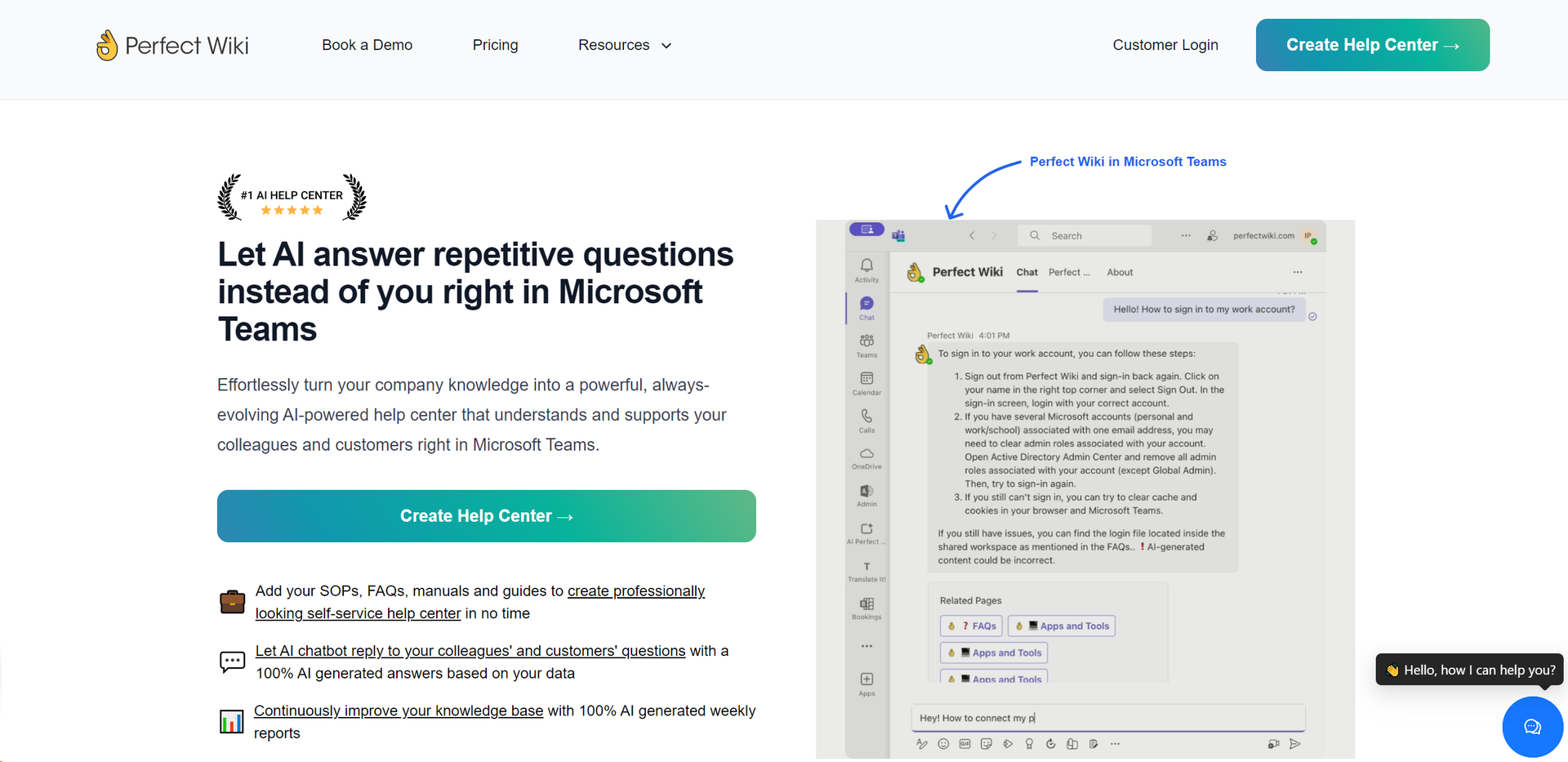Image resolution: width=1568 pixels, height=762 pixels.
Task: Click the emoji smiley icon below message box
Action: (x=943, y=744)
